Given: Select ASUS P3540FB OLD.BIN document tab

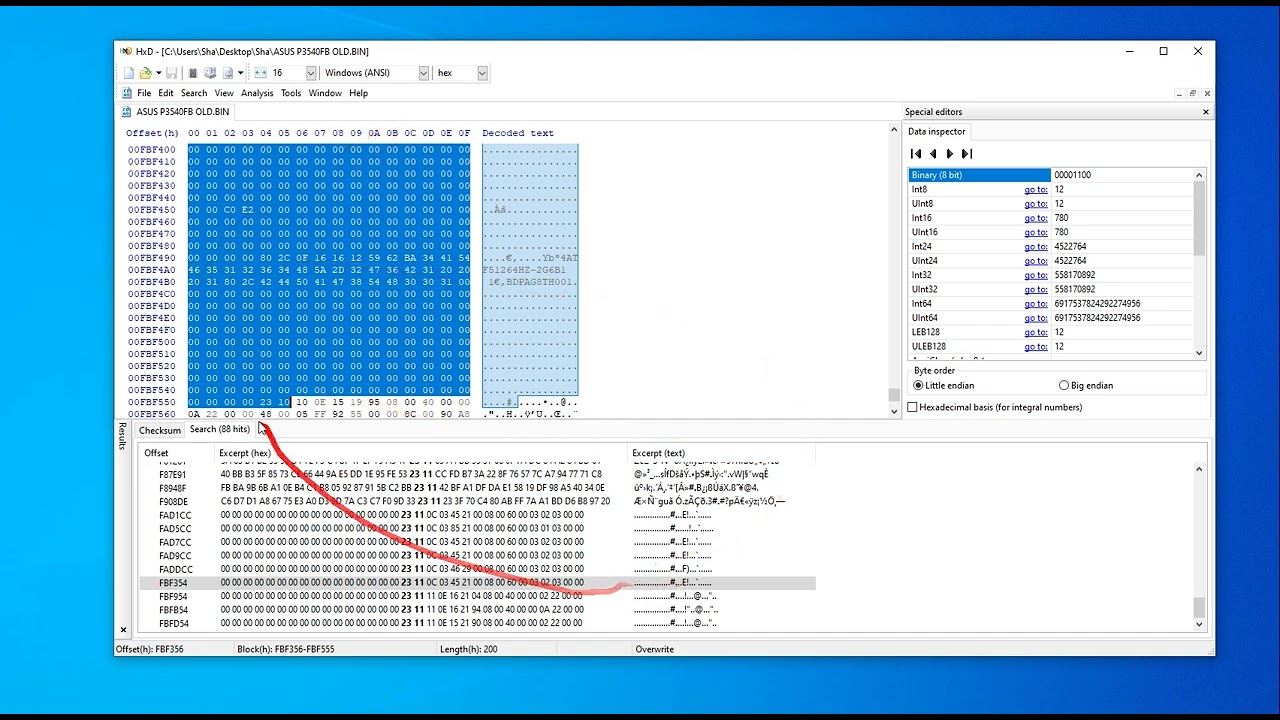Looking at the screenshot, I should [176, 112].
